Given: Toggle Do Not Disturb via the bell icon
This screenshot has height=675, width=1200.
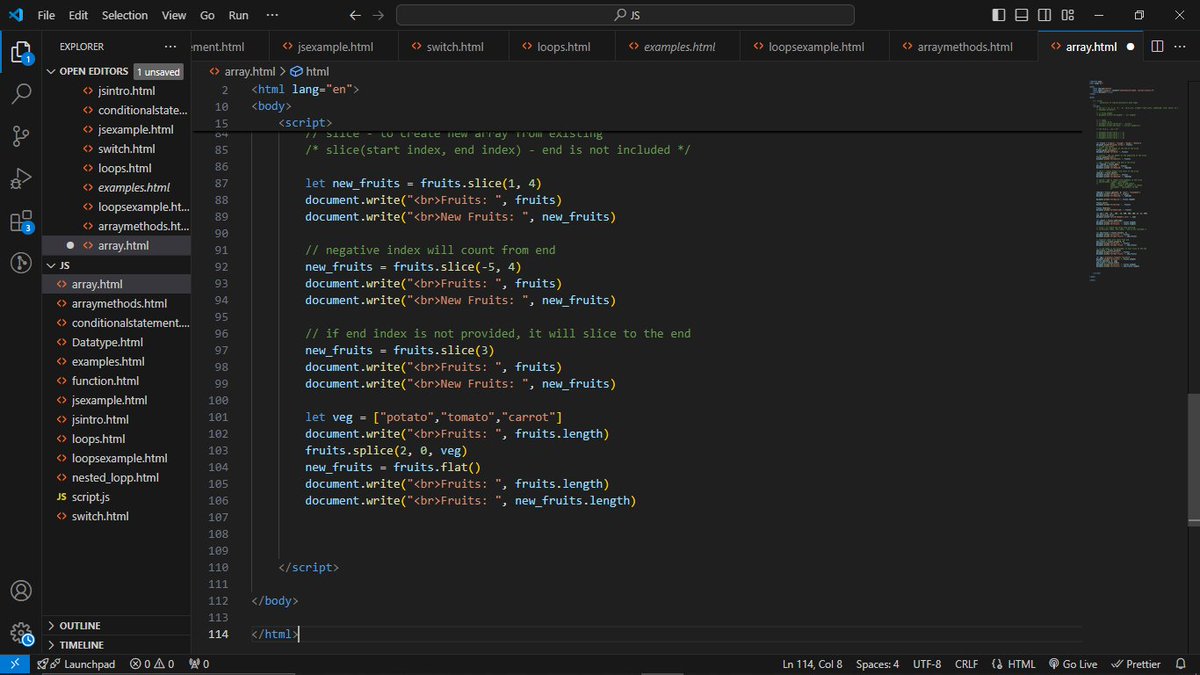Looking at the screenshot, I should [1182, 663].
